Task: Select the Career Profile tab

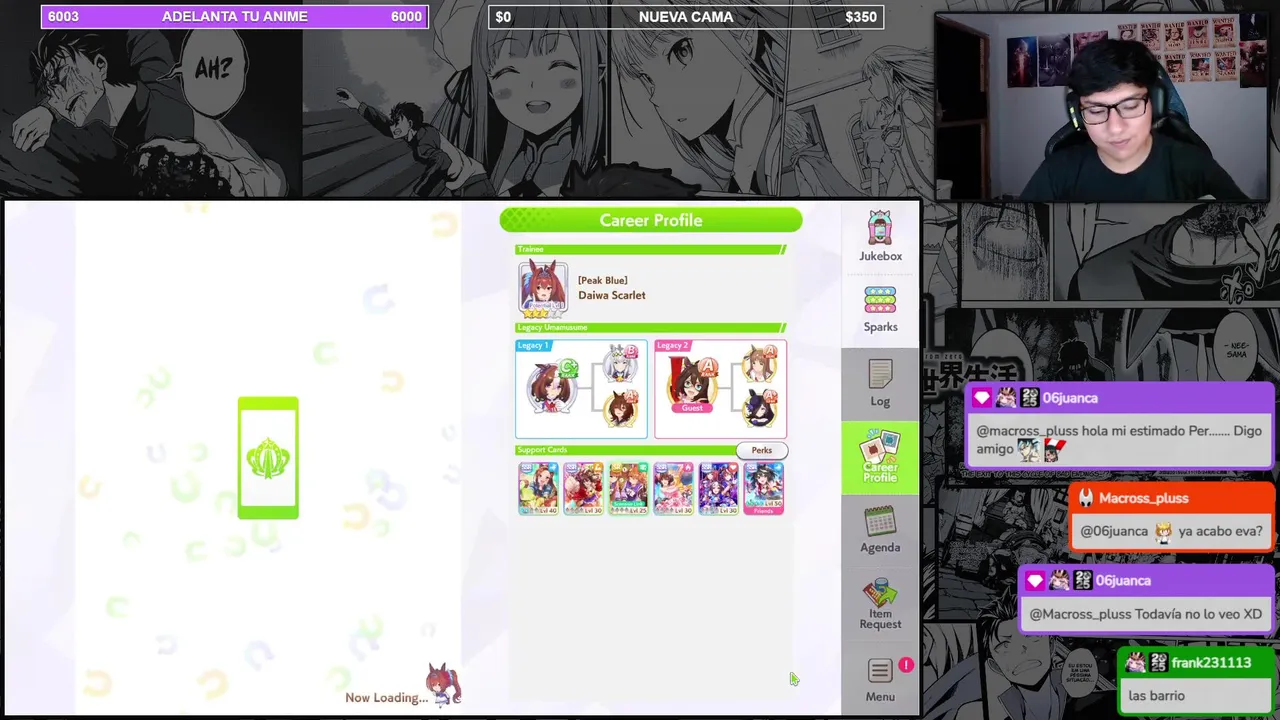Action: coord(880,457)
